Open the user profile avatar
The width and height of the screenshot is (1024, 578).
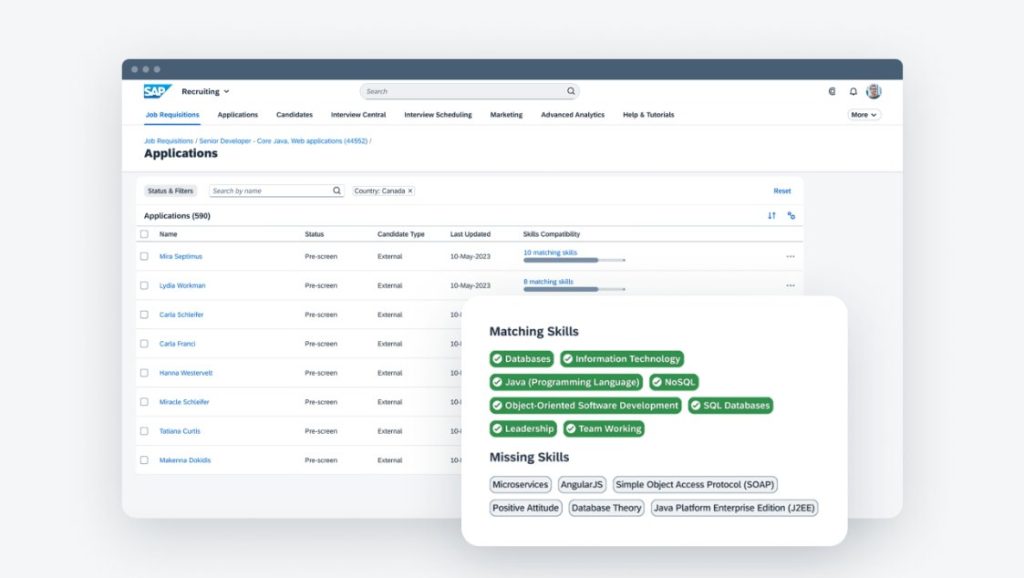coord(874,91)
